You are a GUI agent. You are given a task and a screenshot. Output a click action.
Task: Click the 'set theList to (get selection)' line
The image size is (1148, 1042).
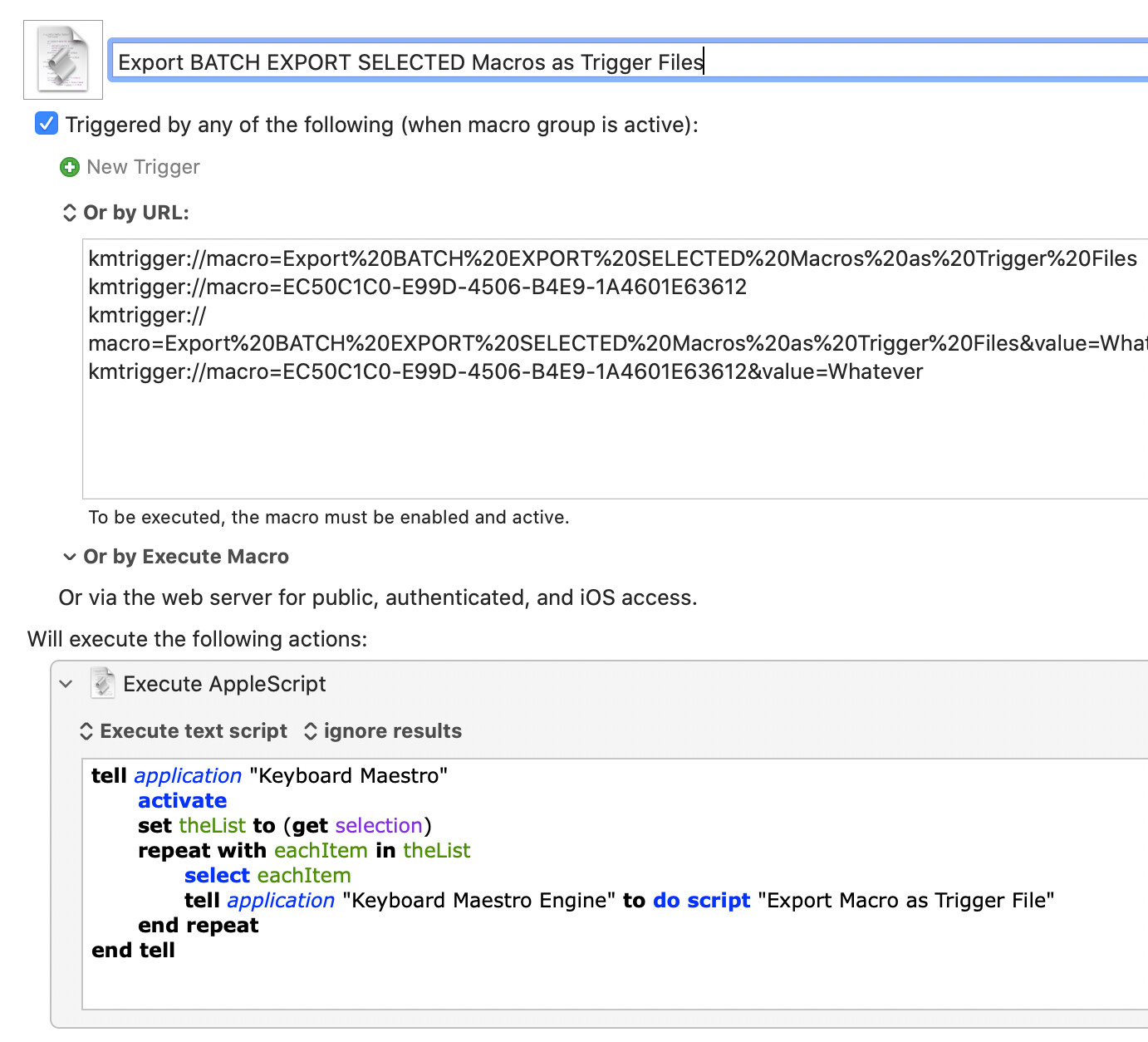point(285,825)
